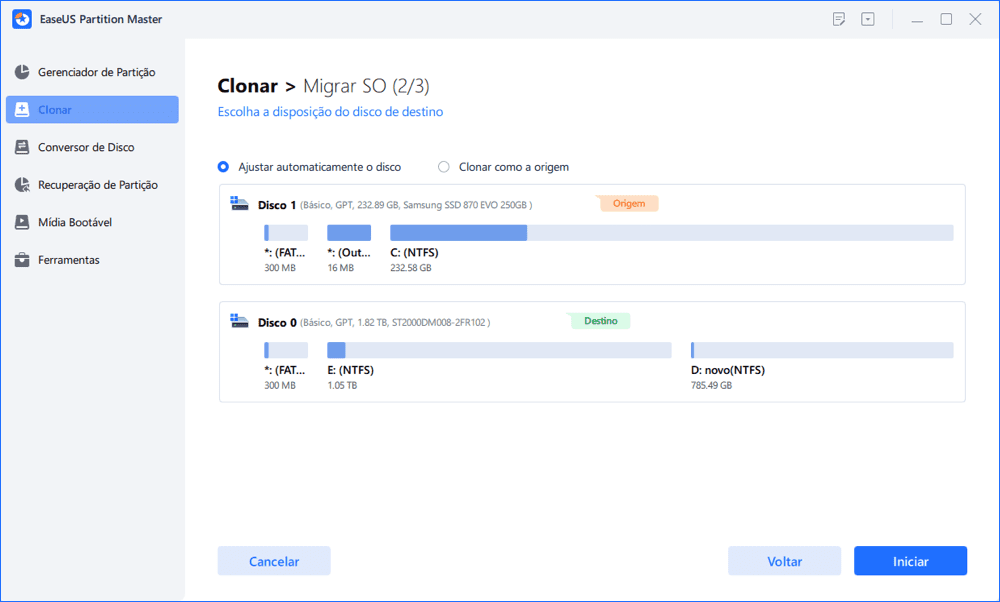Click the Cancelar button
1000x602 pixels.
tap(274, 561)
